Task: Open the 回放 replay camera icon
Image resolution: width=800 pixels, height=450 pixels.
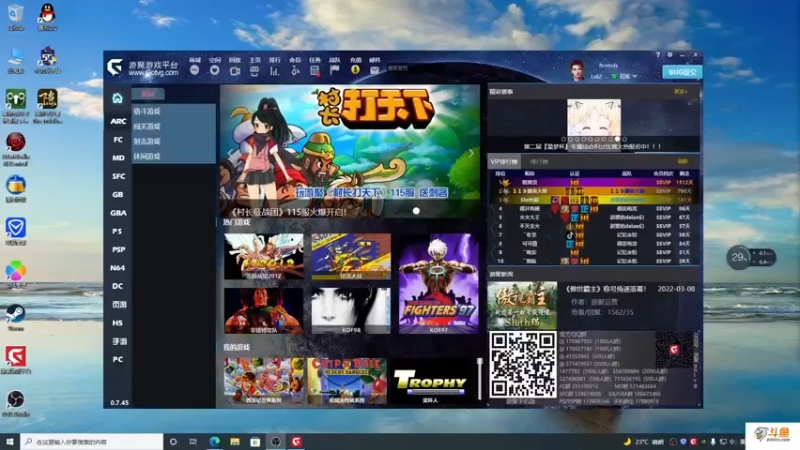Action: click(235, 71)
